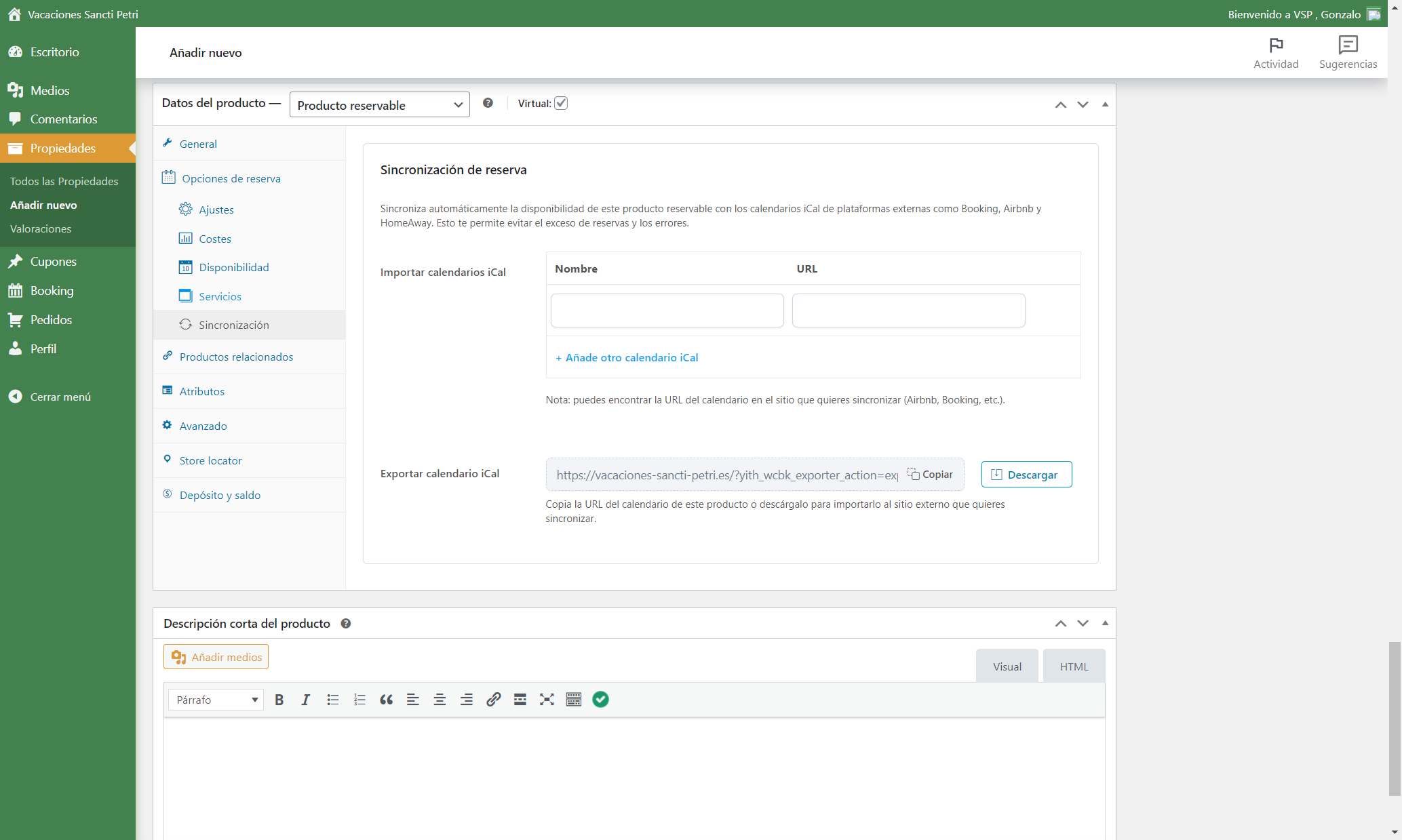Image resolution: width=1402 pixels, height=840 pixels.
Task: Insert a numbered list
Action: 359,700
